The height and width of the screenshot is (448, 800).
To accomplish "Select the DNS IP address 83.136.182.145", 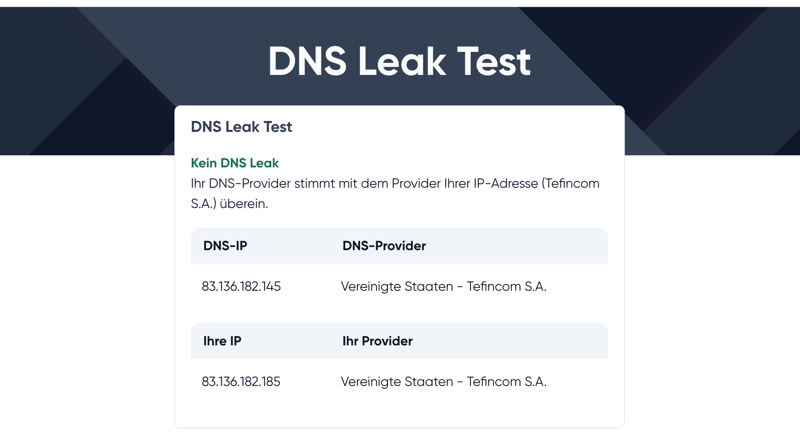I will point(241,287).
